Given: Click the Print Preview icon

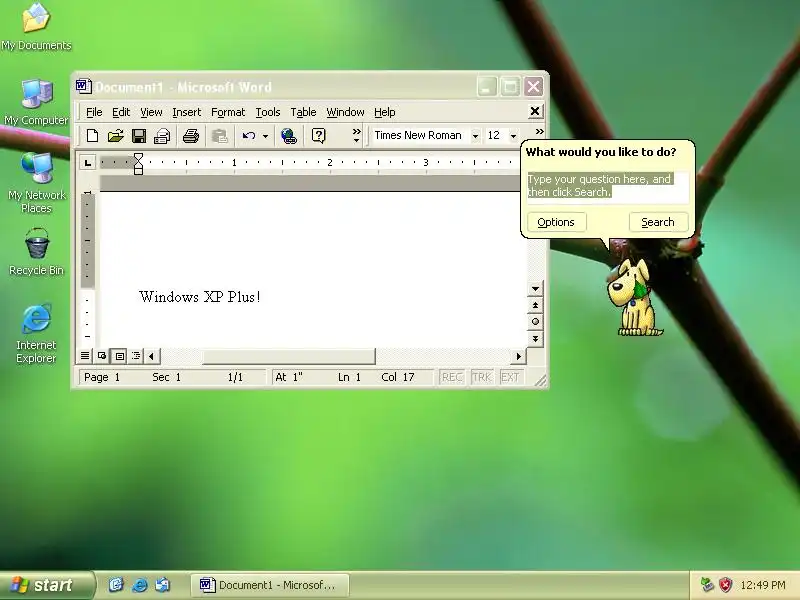Looking at the screenshot, I should point(162,136).
